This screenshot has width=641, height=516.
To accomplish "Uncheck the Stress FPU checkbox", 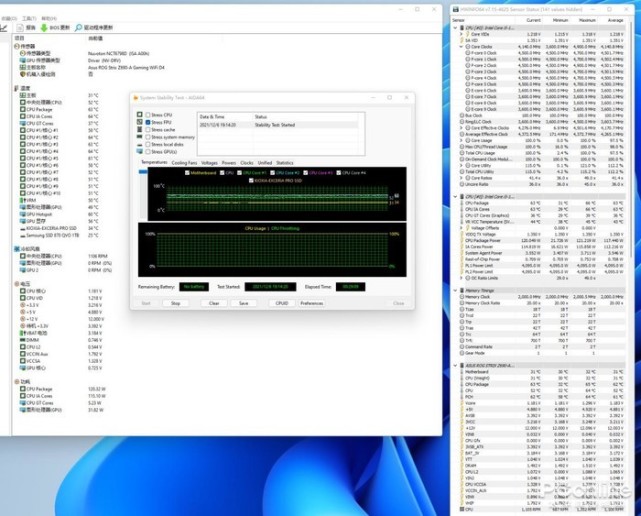I will (148, 123).
